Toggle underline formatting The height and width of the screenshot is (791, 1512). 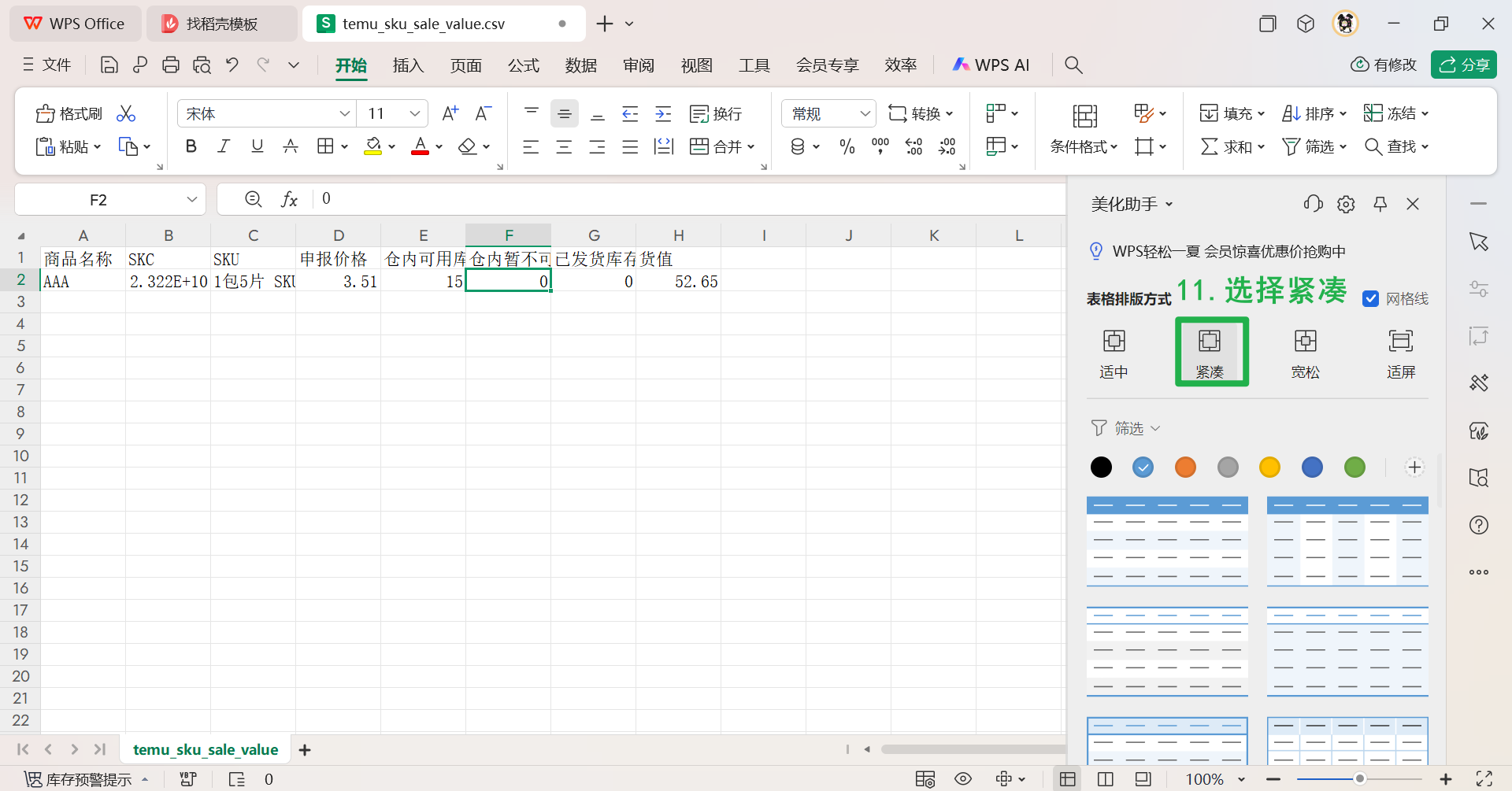click(257, 146)
